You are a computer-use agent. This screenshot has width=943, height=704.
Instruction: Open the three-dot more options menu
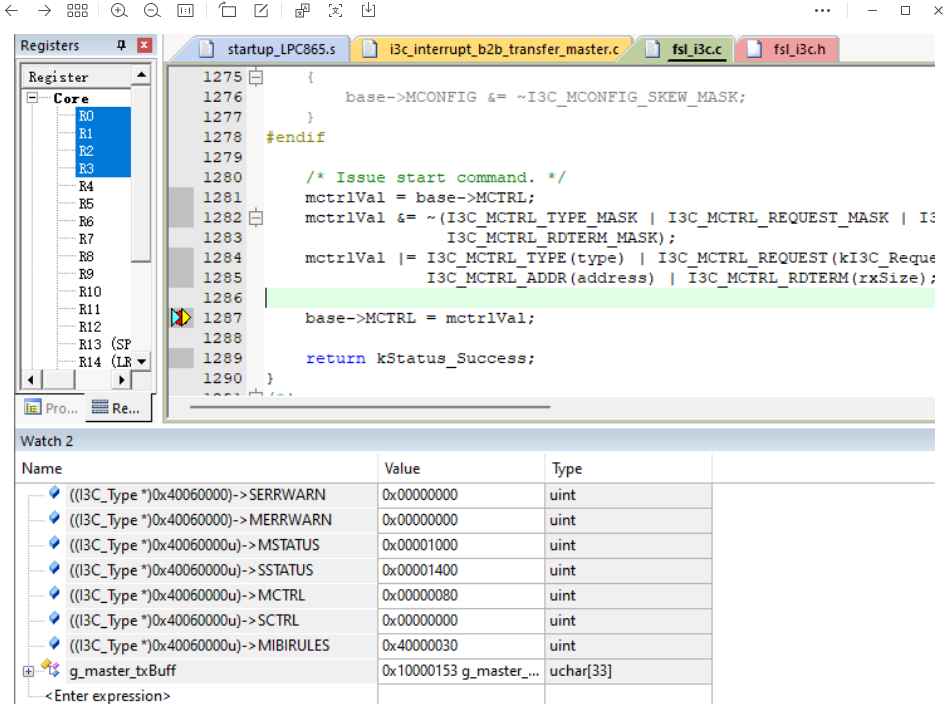pyautogui.click(x=822, y=10)
